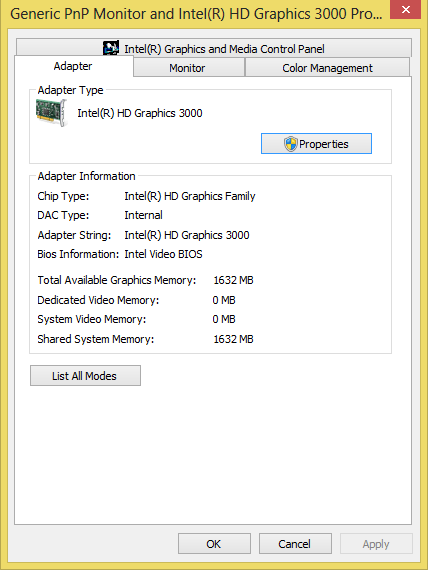
Task: Click the Intel Graphics Control Panel tab icon
Action: pos(111,48)
